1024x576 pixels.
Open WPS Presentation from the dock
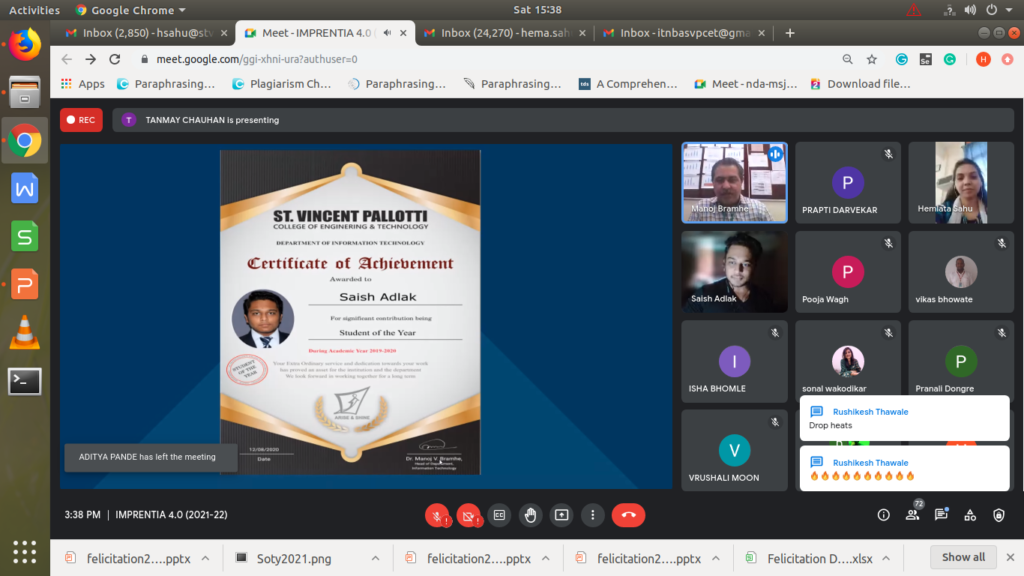25,285
